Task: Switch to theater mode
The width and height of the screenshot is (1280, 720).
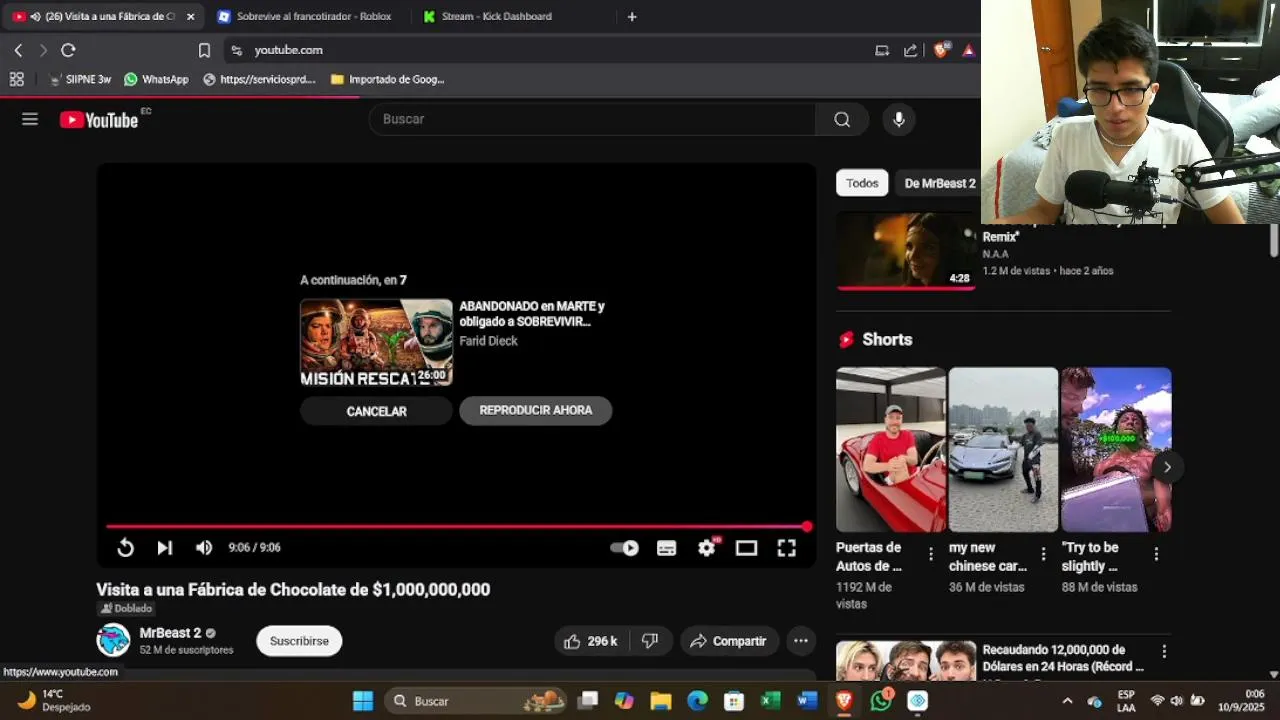Action: click(747, 548)
